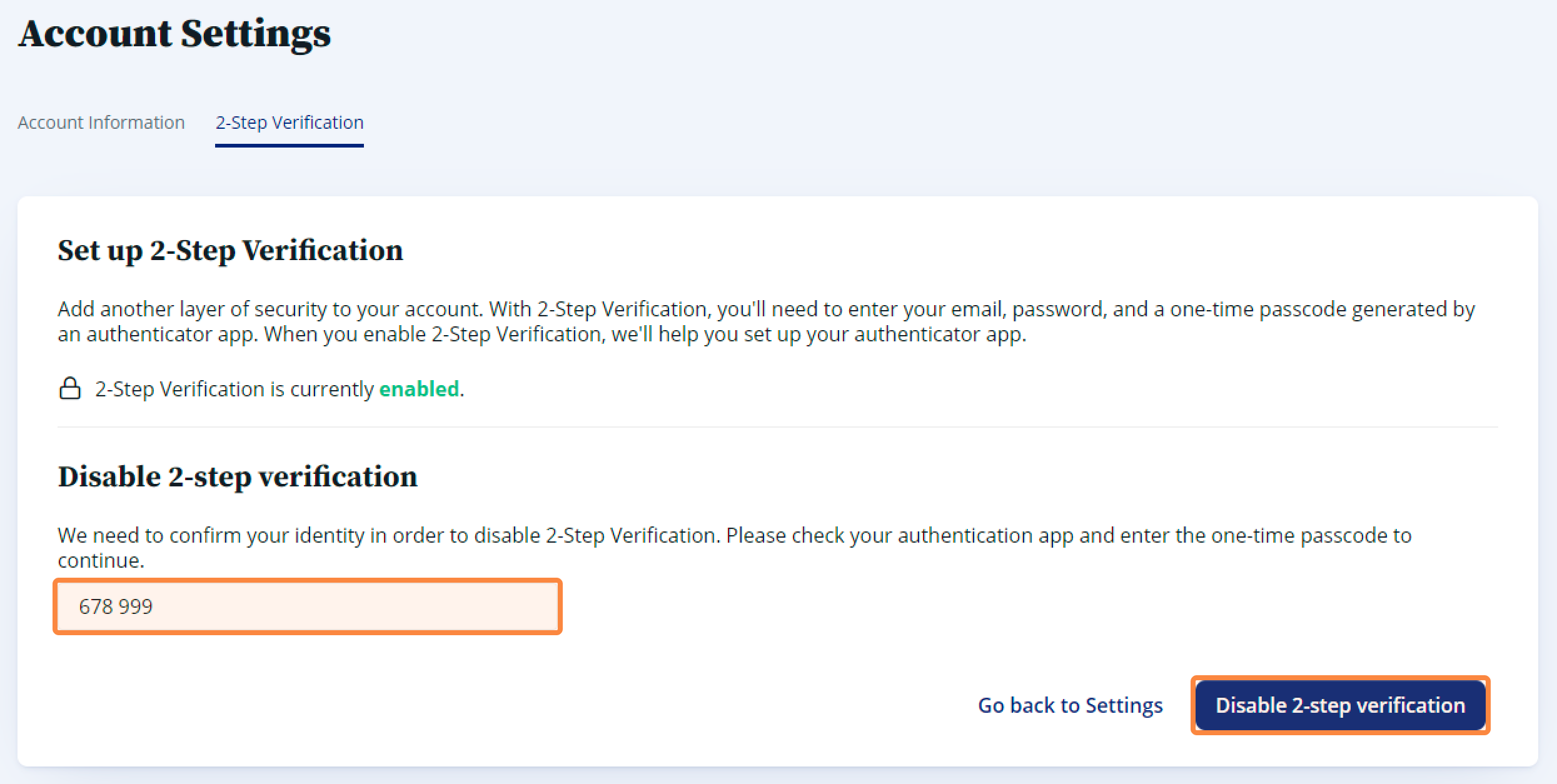The height and width of the screenshot is (784, 1557).
Task: Place the cursor on the 678 999 passcode text
Action: (116, 606)
